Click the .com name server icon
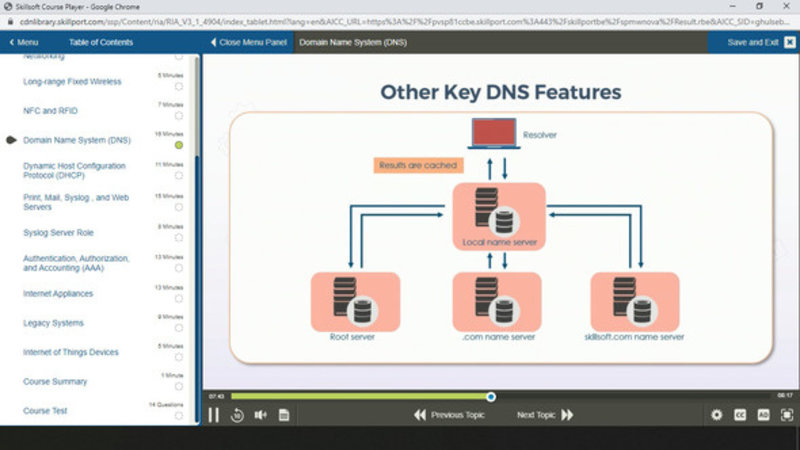Viewport: 800px width, 450px height. point(497,302)
